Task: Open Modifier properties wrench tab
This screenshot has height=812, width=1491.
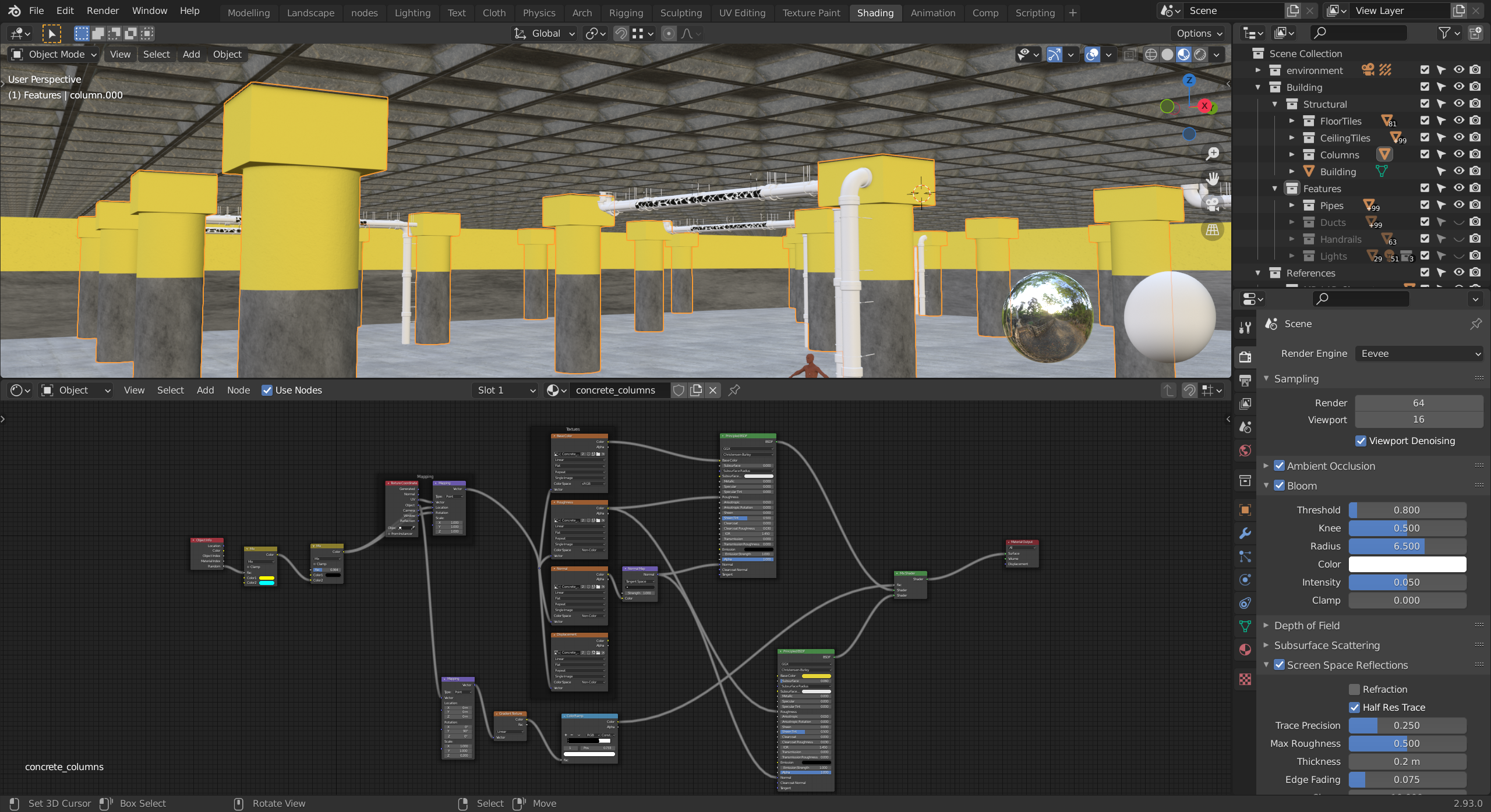Action: (x=1245, y=533)
